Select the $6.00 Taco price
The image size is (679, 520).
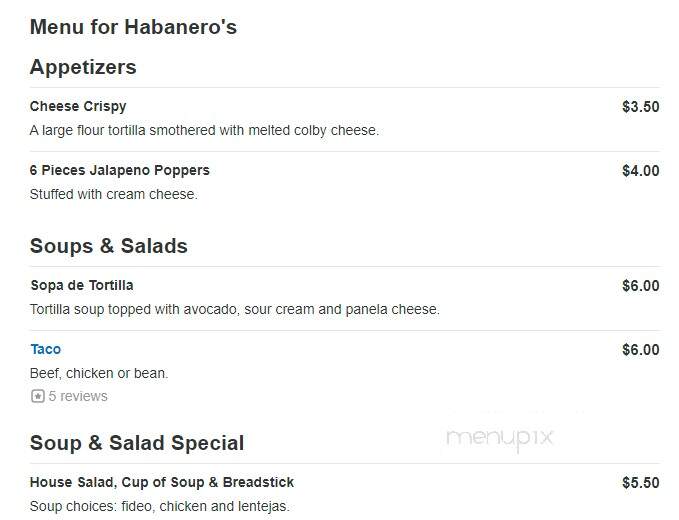tap(640, 350)
